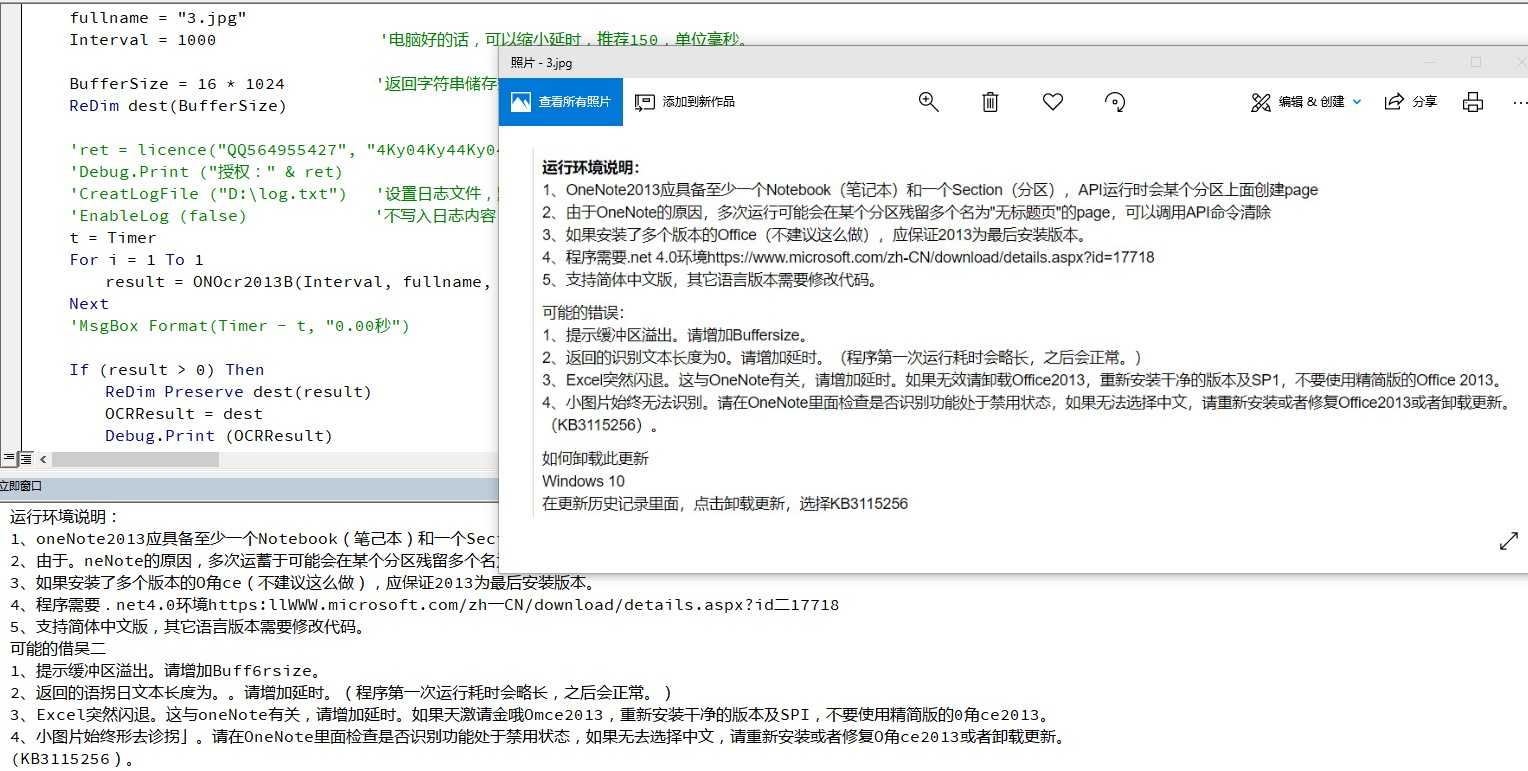The image size is (1528, 771).
Task: Click code line BufferSize = 16 * 1024
Action: [x=177, y=84]
